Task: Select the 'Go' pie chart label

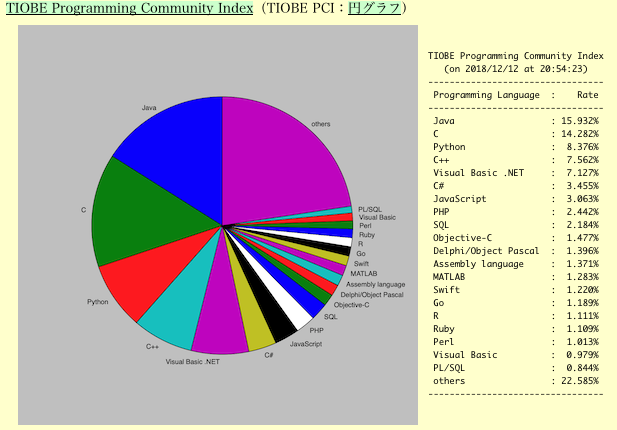Action: [361, 254]
